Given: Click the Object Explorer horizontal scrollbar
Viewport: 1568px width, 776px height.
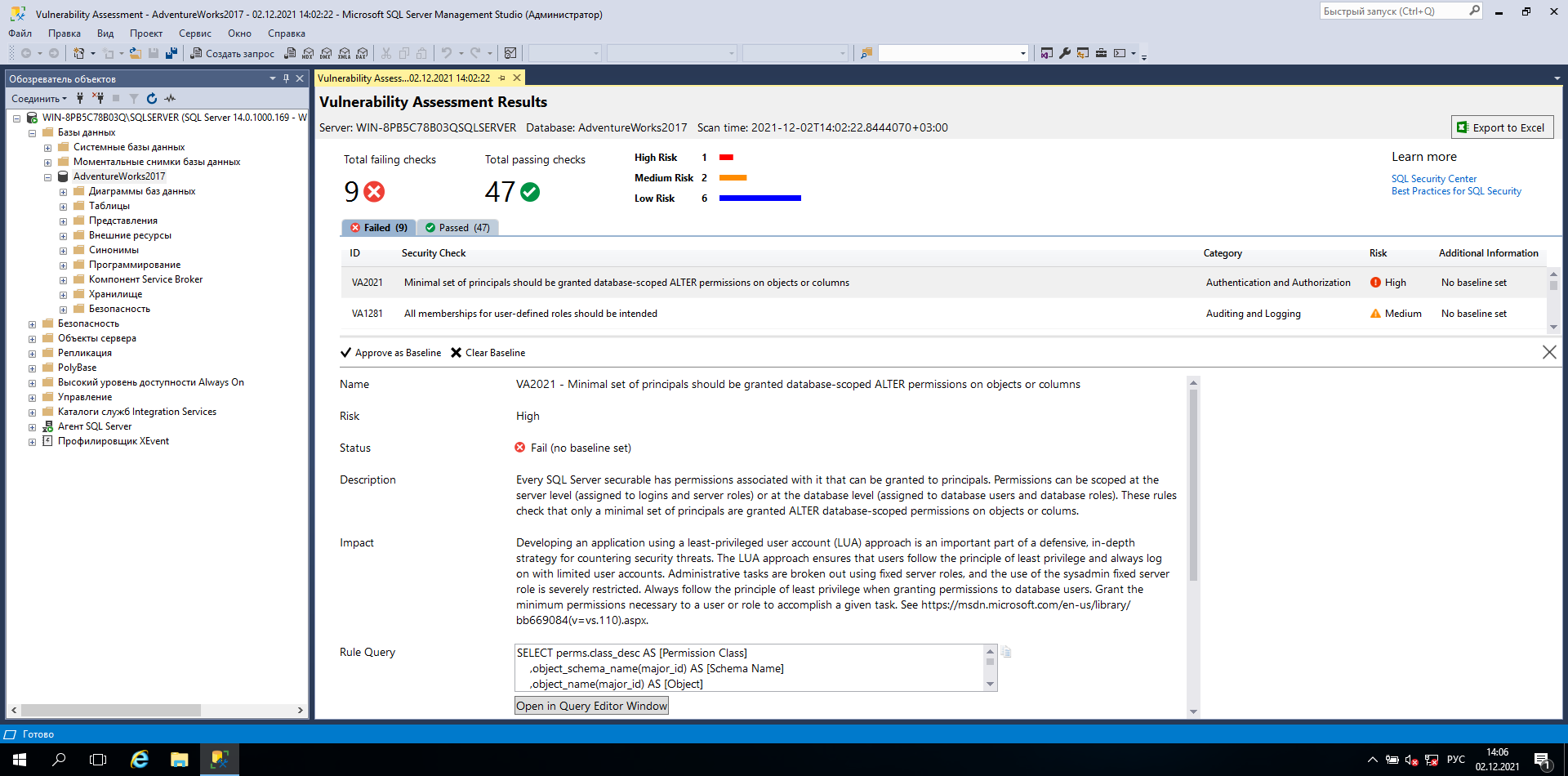Looking at the screenshot, I should click(112, 710).
